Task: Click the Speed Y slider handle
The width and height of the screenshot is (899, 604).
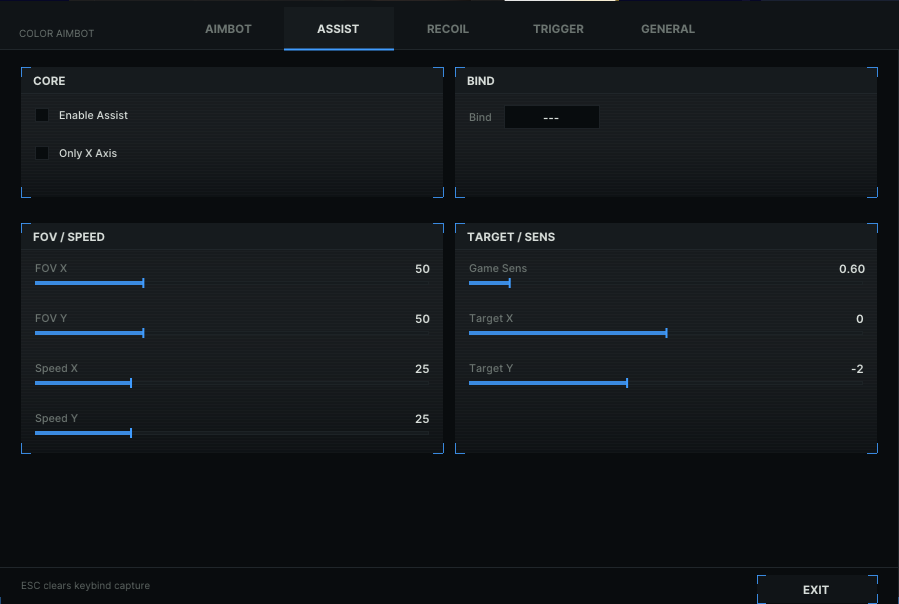Action: click(x=131, y=432)
